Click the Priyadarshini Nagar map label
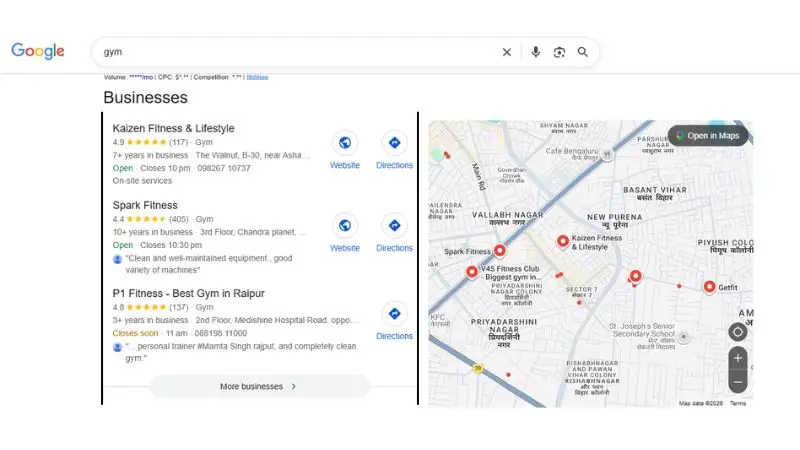800x450 pixels. (504, 333)
